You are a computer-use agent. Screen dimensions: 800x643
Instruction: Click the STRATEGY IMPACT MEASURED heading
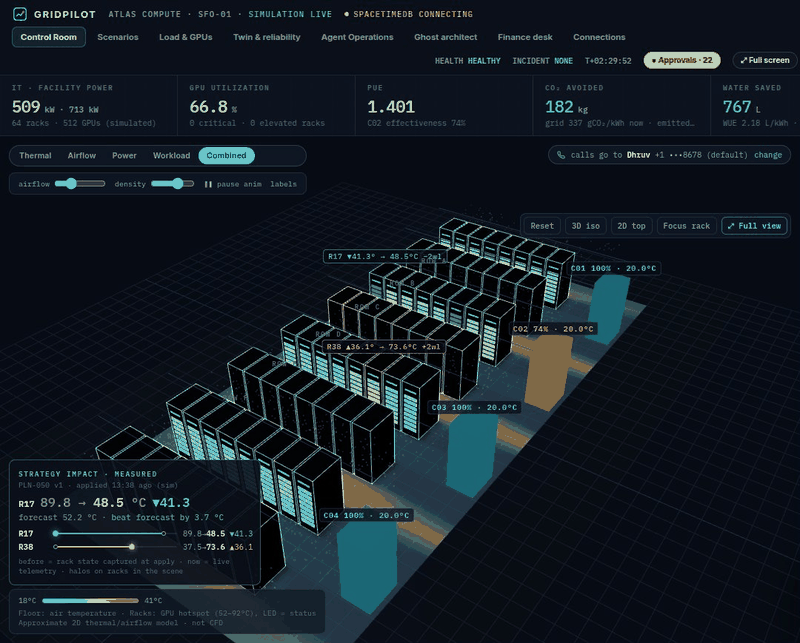point(88,474)
